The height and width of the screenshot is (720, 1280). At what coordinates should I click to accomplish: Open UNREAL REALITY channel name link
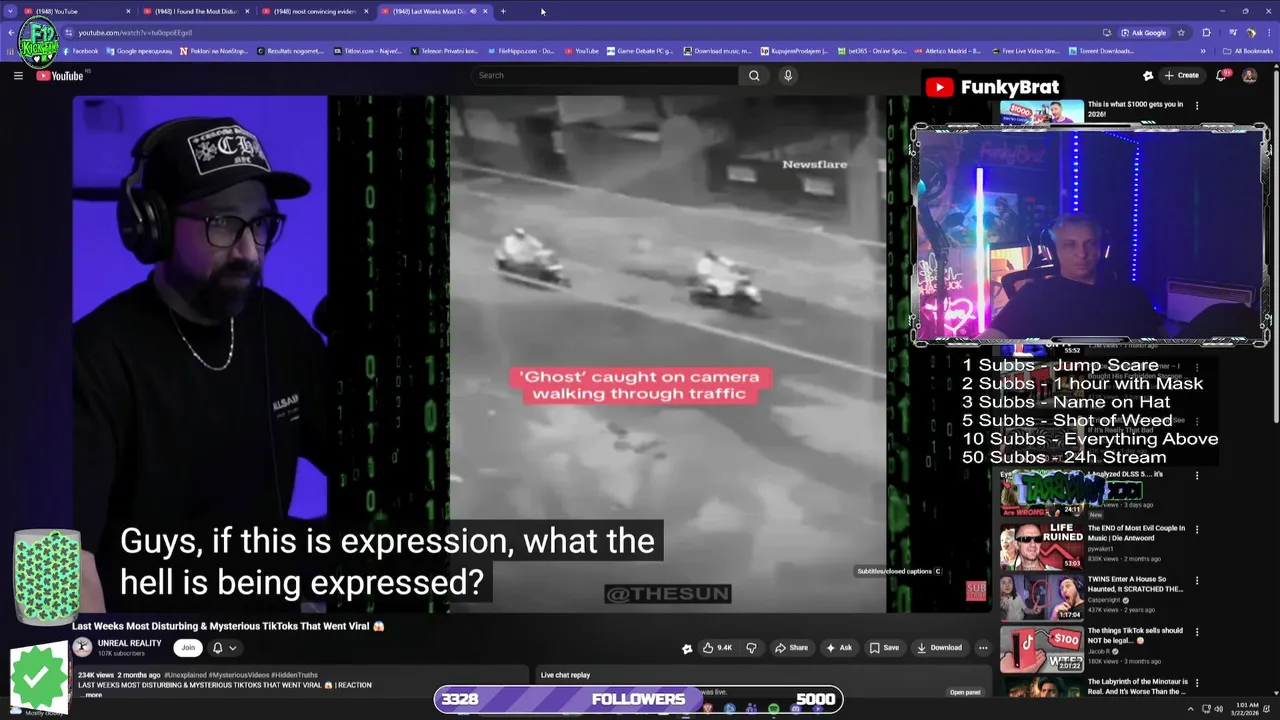tap(129, 643)
